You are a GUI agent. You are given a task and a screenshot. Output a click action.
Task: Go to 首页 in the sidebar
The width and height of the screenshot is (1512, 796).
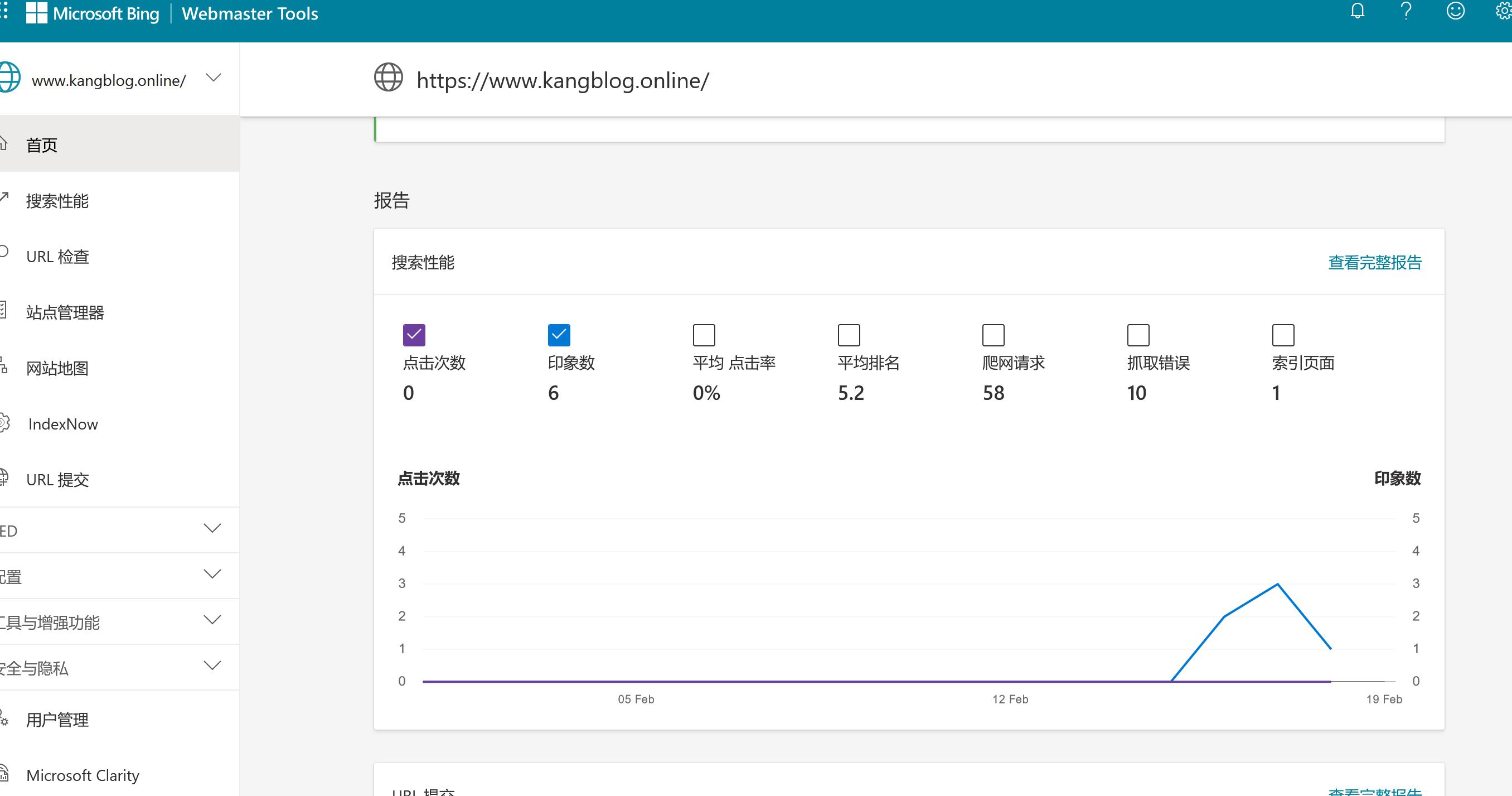tap(120, 144)
